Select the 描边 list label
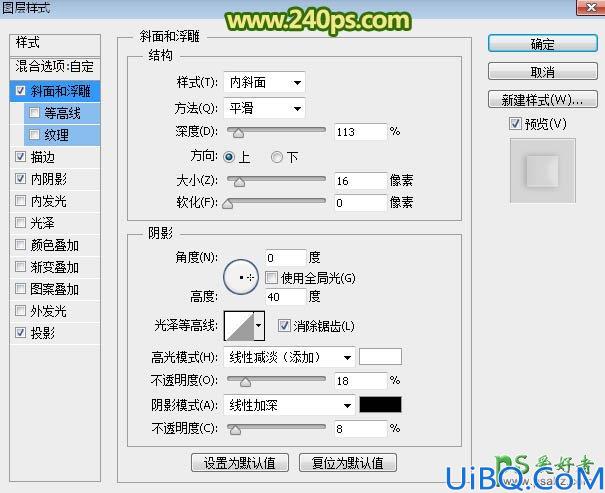Screen dimensions: 605x493 (x=42, y=157)
